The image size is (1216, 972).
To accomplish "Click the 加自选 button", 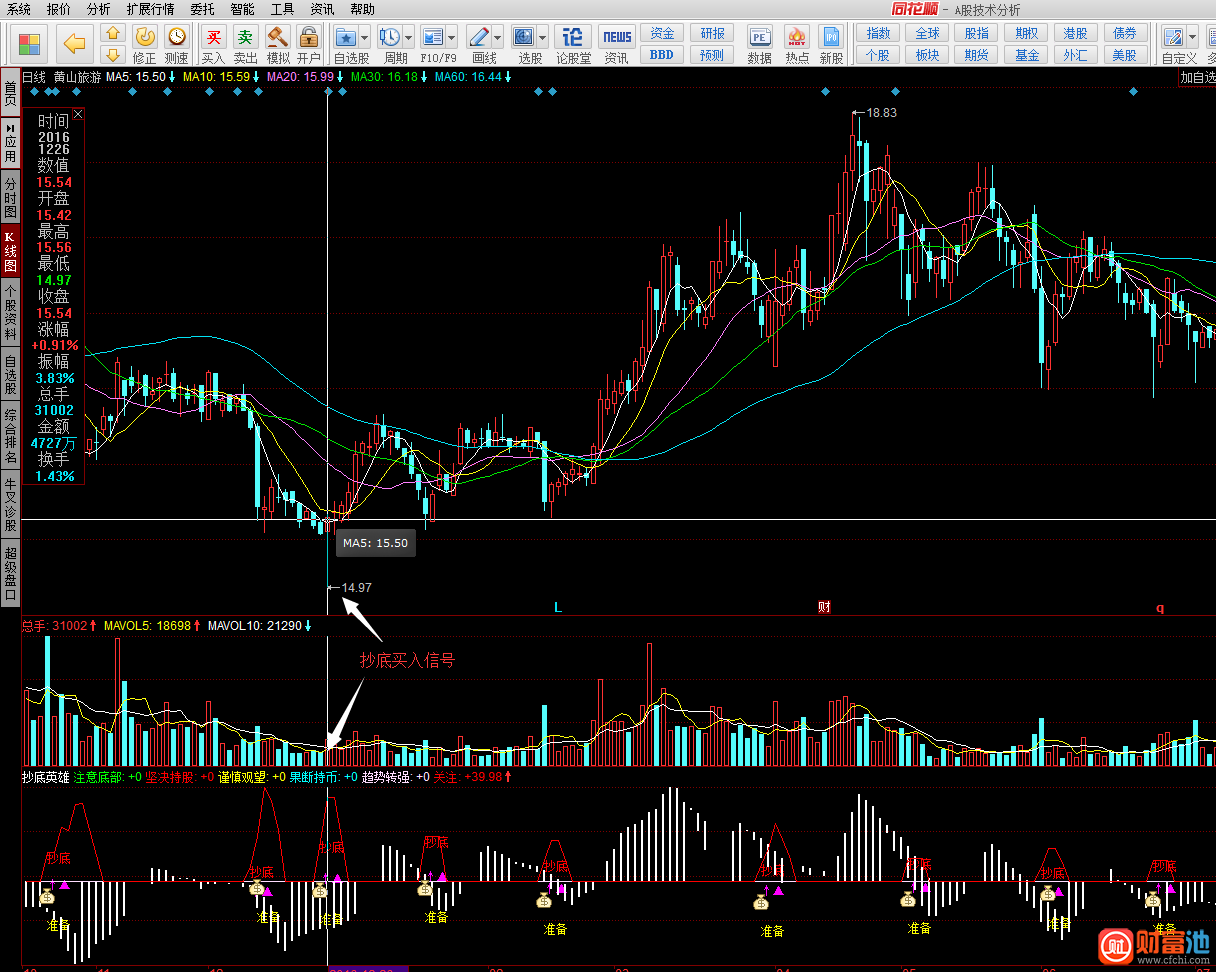I will [x=1197, y=77].
